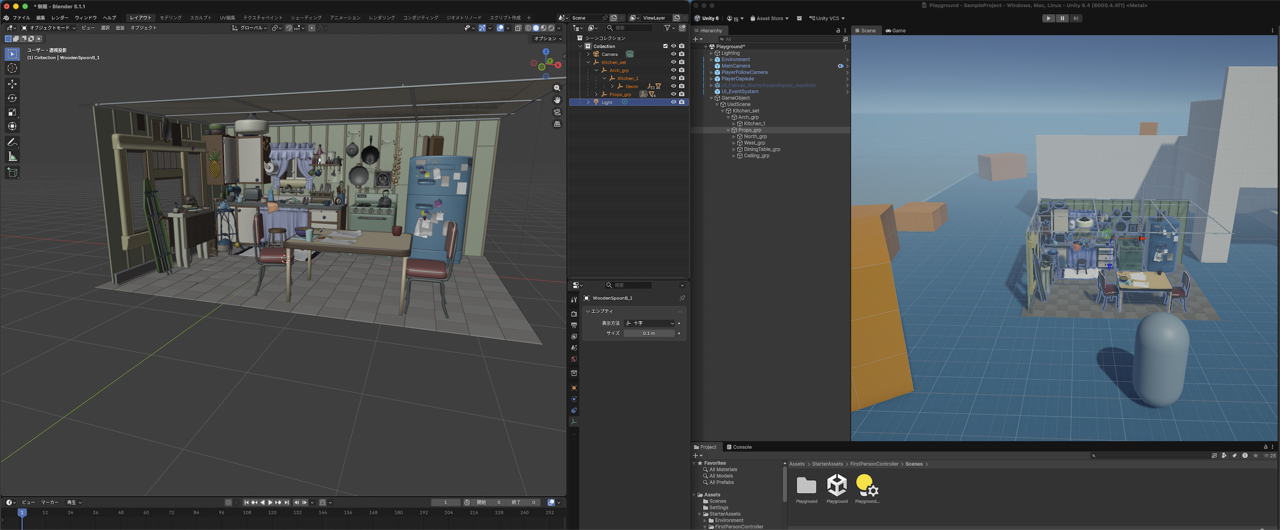The width and height of the screenshot is (1280, 530).
Task: Open the Unity Hierarchy add plus dropdown
Action: 697,39
